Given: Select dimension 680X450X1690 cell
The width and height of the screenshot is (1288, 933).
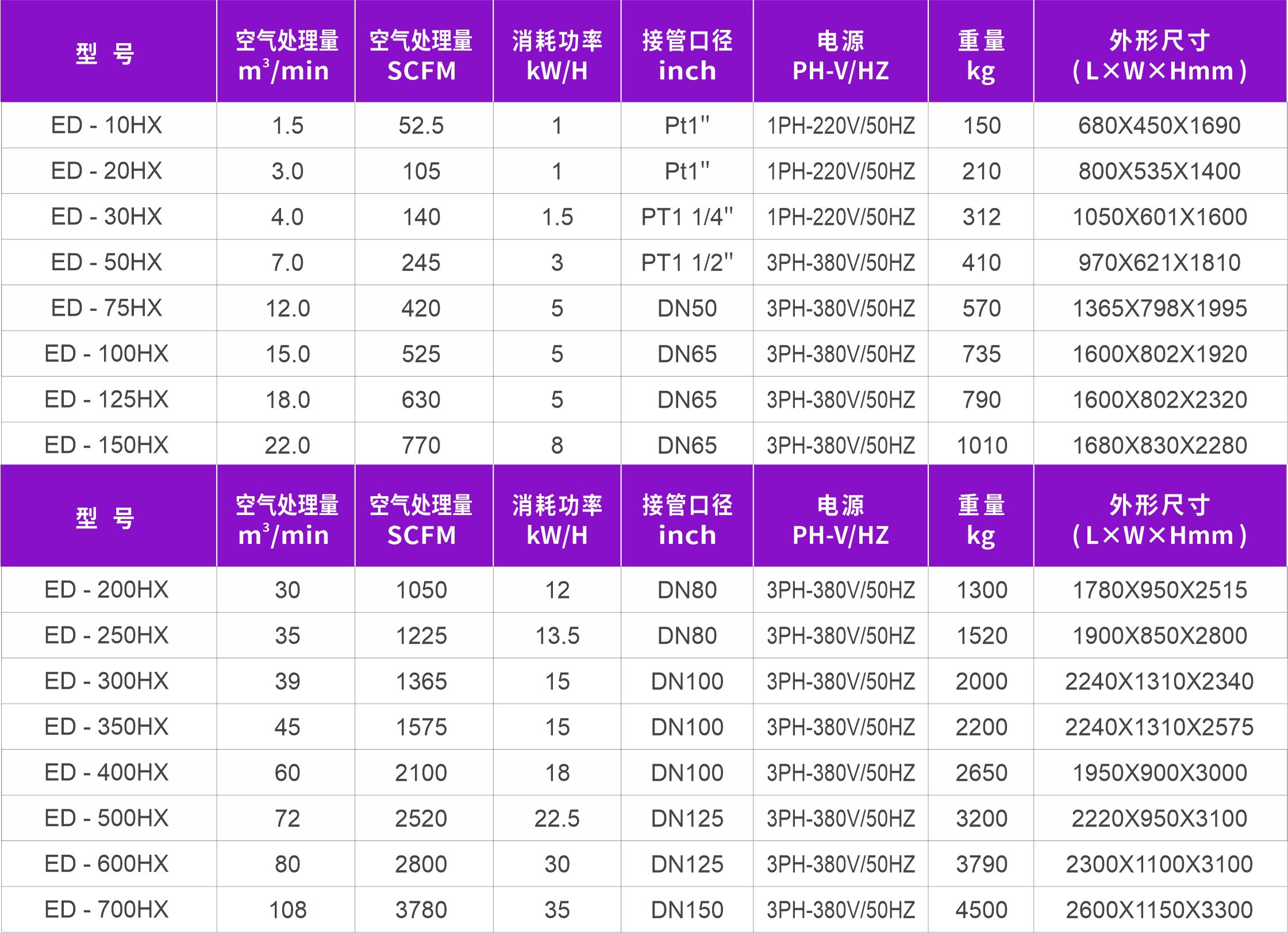Looking at the screenshot, I should tap(1159, 125).
